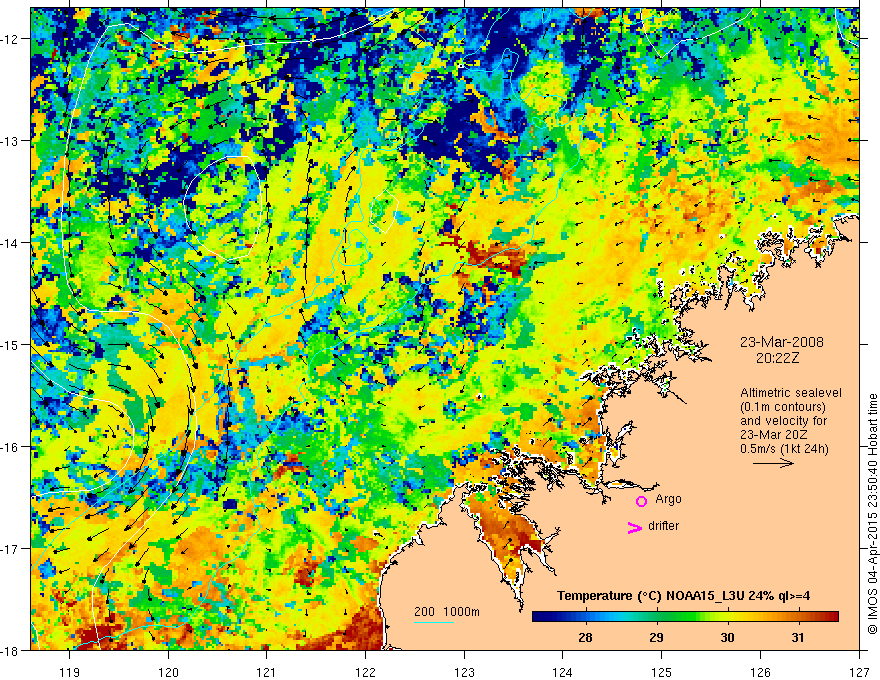Click the latitude axis label '-16'
Screen dimensions: 880x680
[x=9, y=447]
